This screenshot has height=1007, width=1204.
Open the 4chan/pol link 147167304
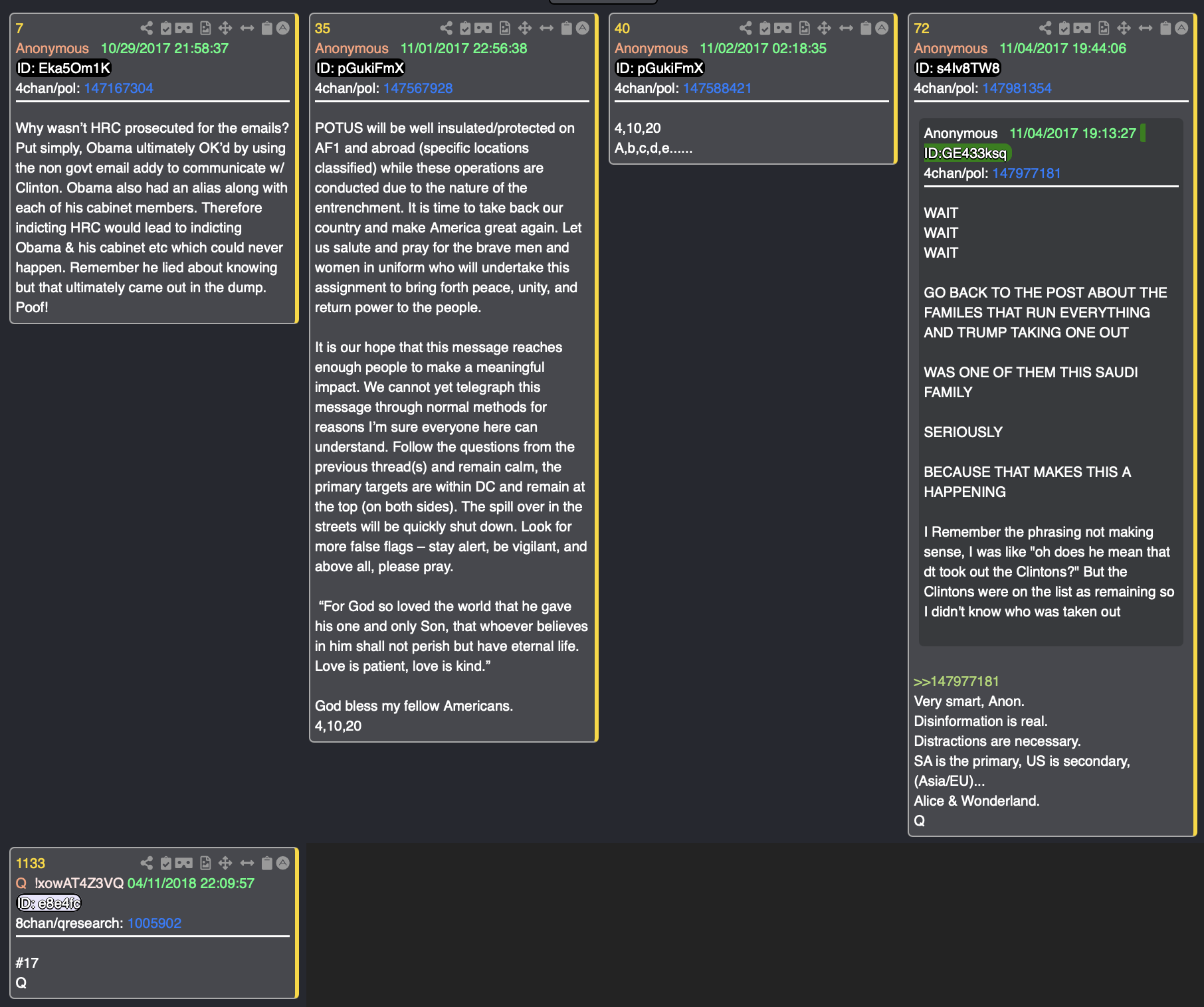click(118, 88)
